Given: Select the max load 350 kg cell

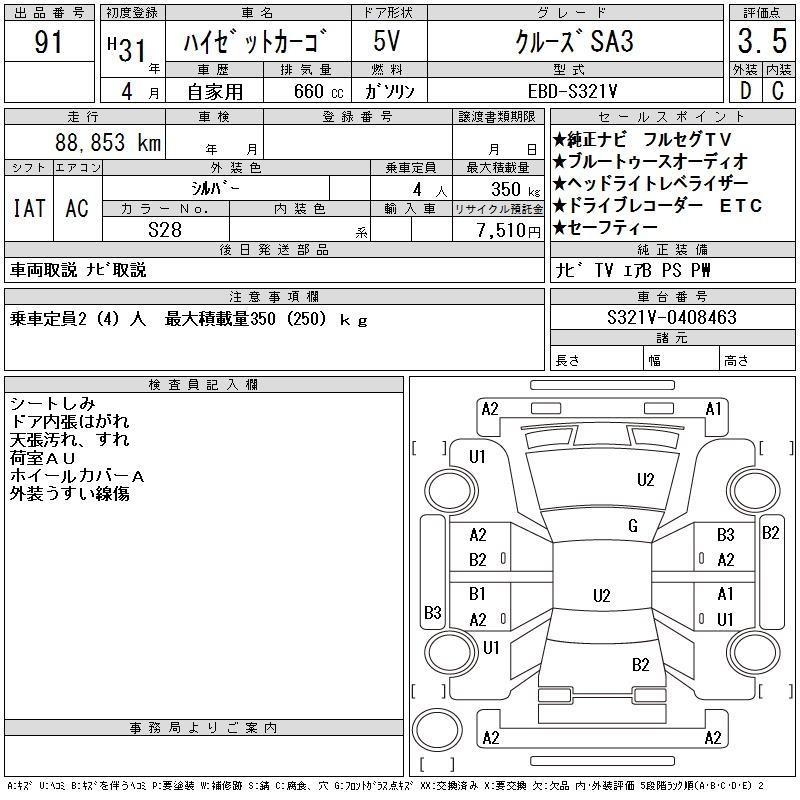Looking at the screenshot, I should click(x=498, y=189).
